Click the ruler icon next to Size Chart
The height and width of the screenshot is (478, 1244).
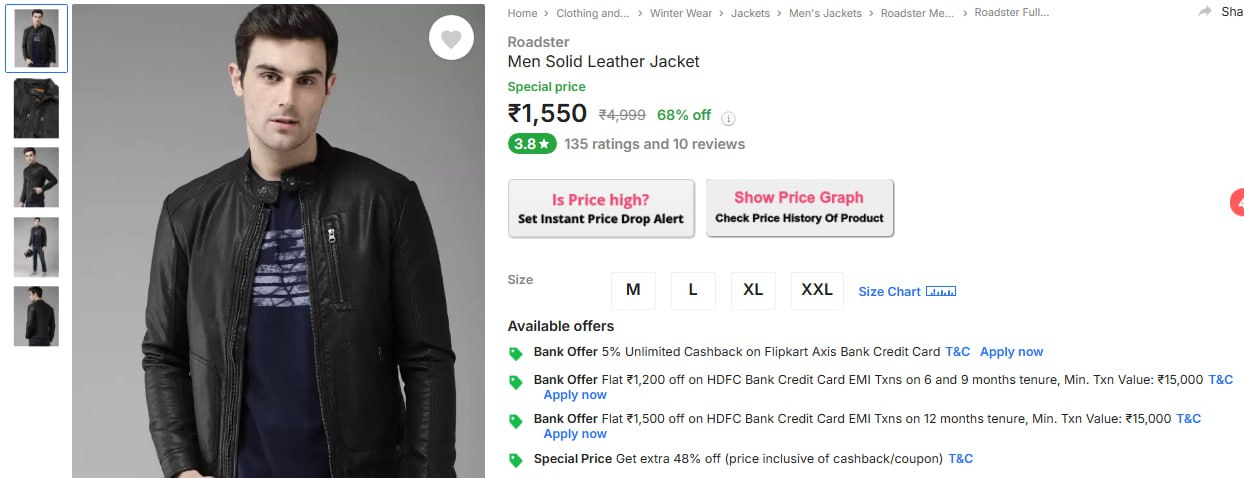[x=941, y=291]
